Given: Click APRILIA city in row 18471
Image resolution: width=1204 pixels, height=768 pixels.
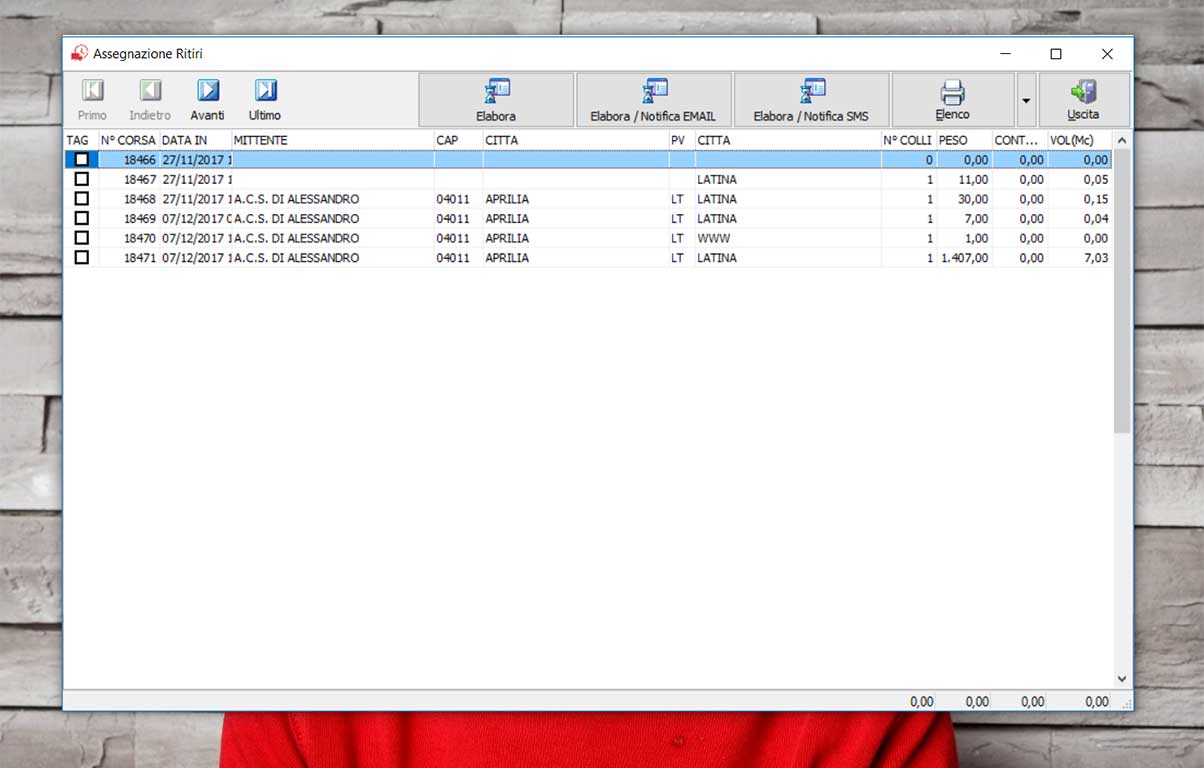Looking at the screenshot, I should (x=507, y=257).
